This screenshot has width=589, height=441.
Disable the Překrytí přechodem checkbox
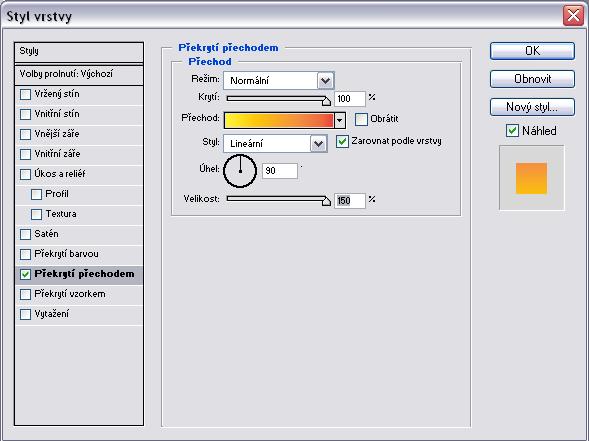pos(25,274)
